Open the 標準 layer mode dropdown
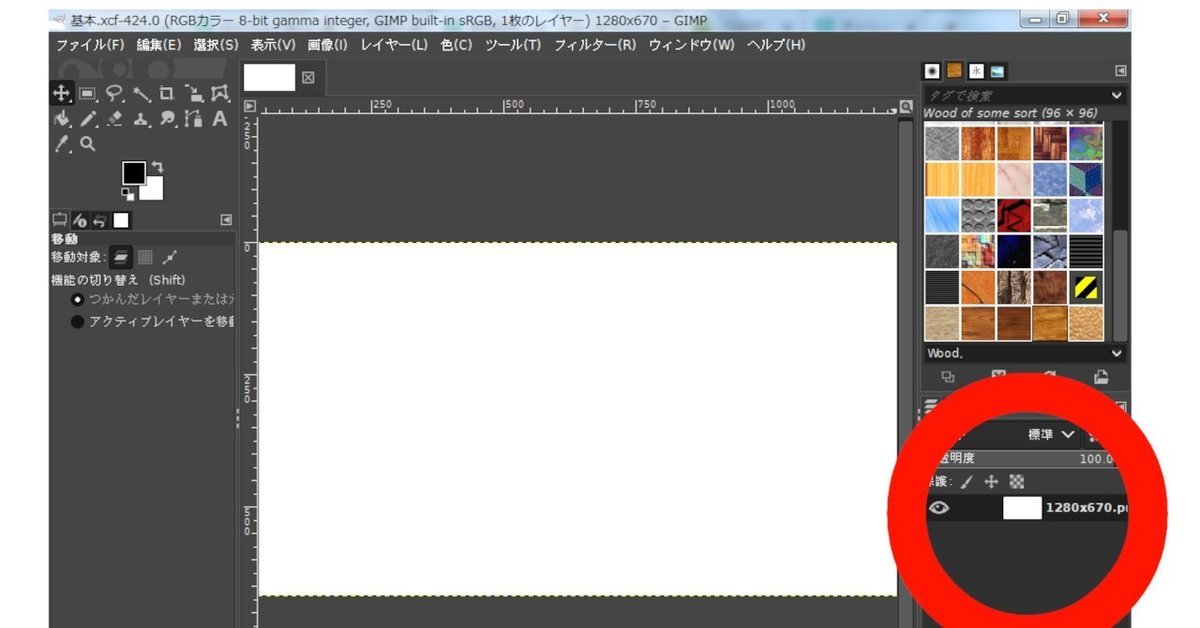Viewport: 1200px width, 628px height. [1051, 435]
